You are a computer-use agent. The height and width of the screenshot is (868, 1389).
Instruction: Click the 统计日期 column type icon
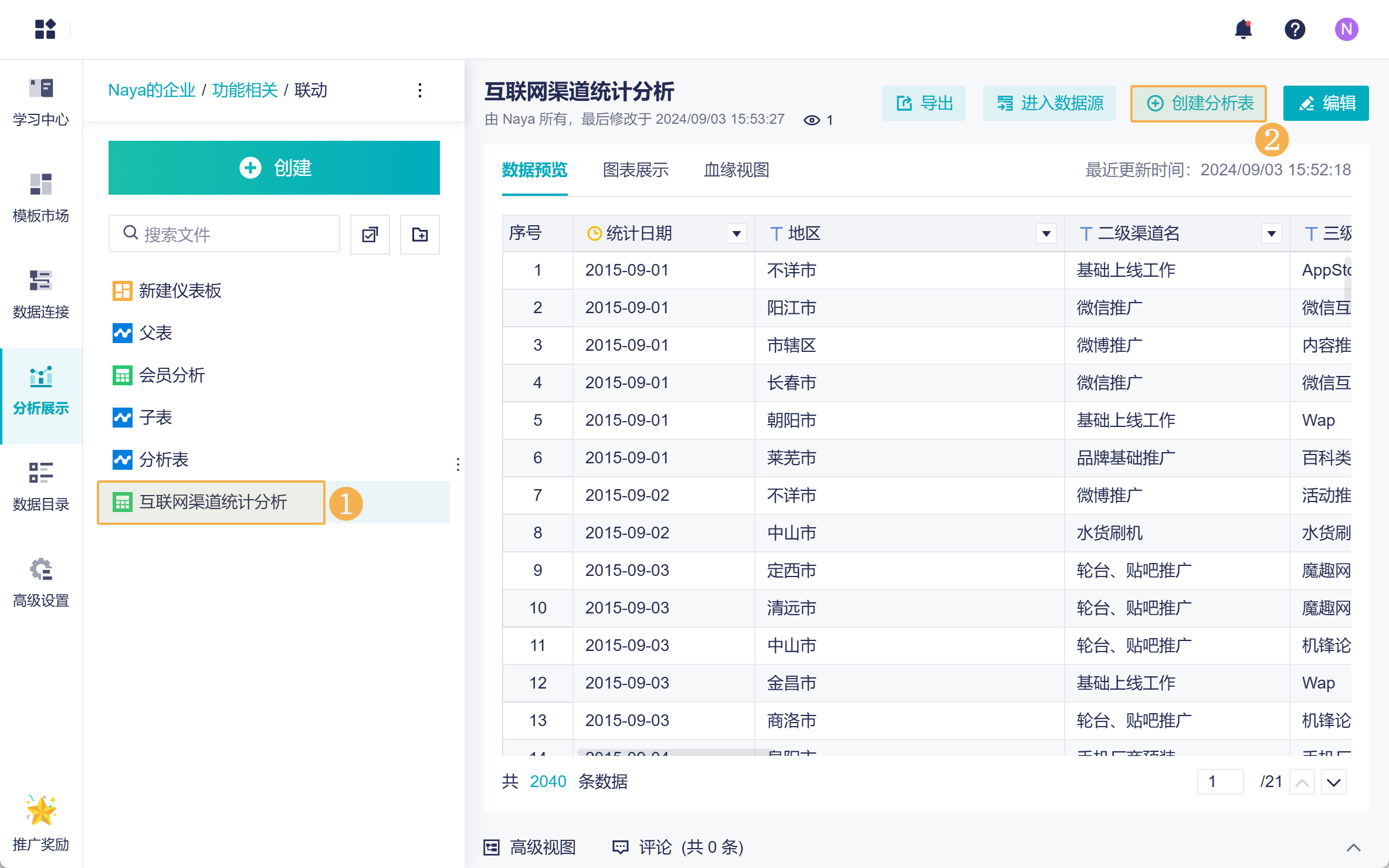click(594, 233)
